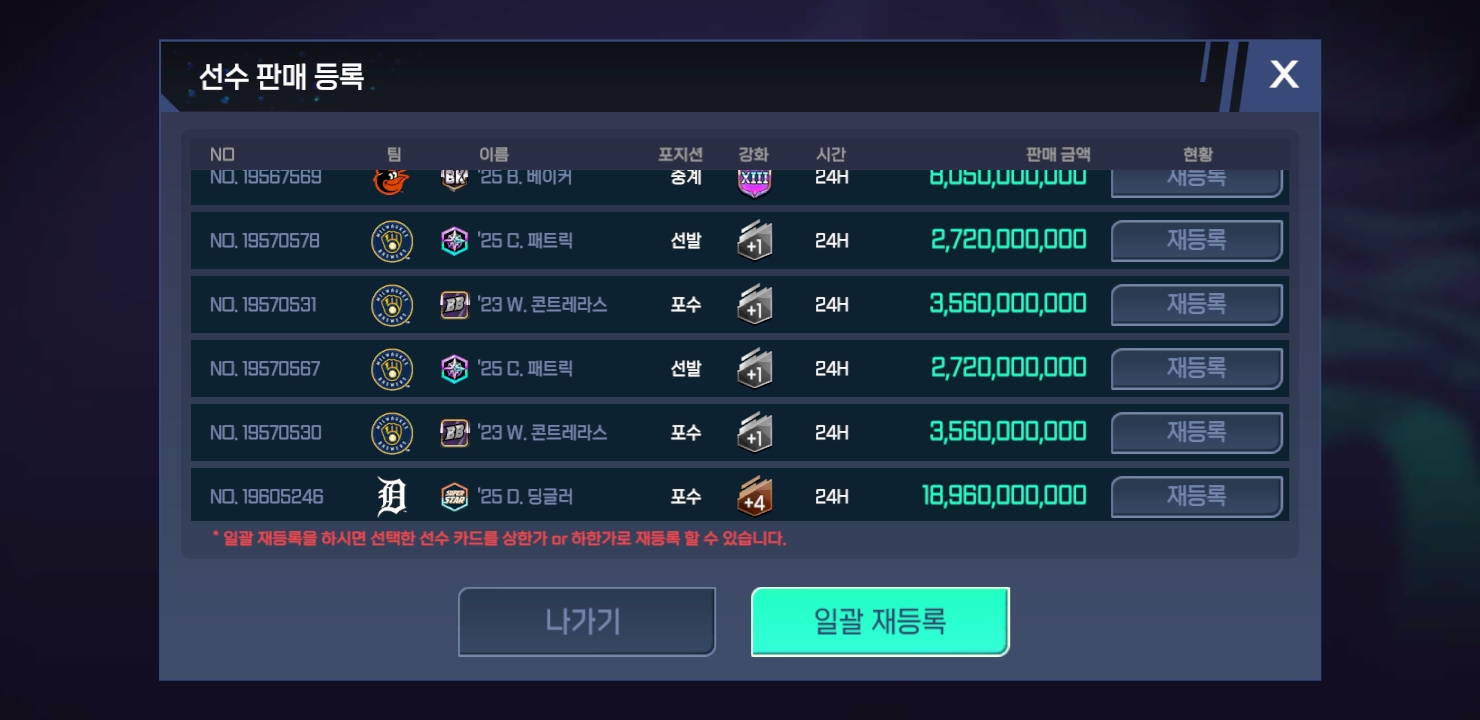This screenshot has height=720, width=1480.
Task: Click the Super Star card badge icon
Action: pos(454,496)
